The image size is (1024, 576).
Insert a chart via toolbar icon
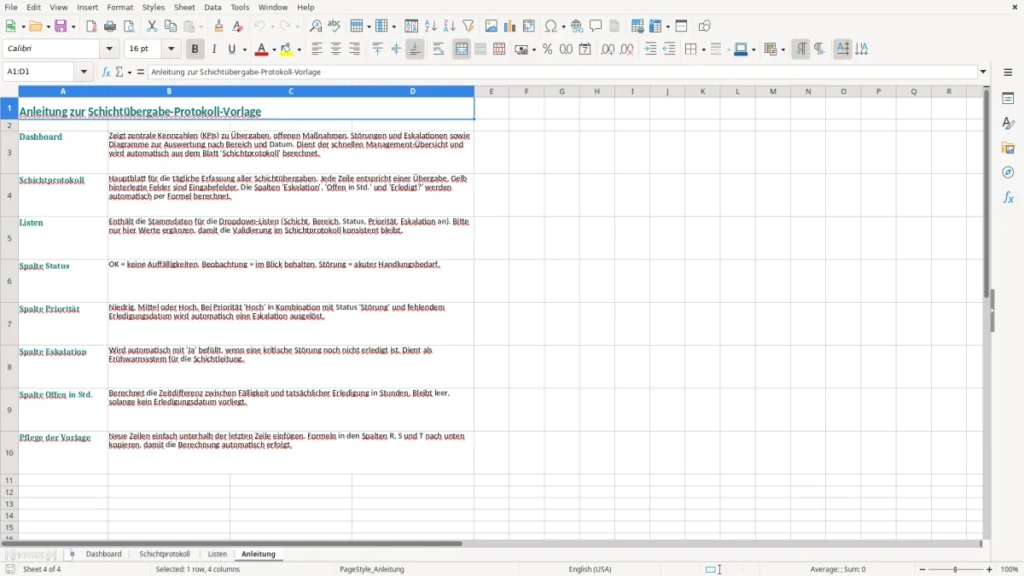(x=510, y=26)
